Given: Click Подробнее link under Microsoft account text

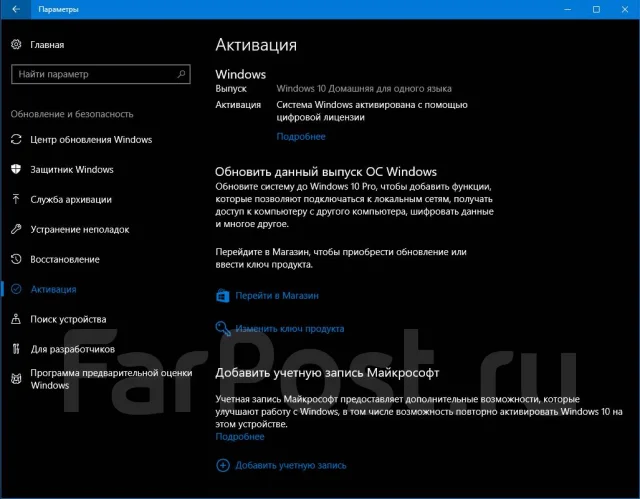Looking at the screenshot, I should (240, 437).
